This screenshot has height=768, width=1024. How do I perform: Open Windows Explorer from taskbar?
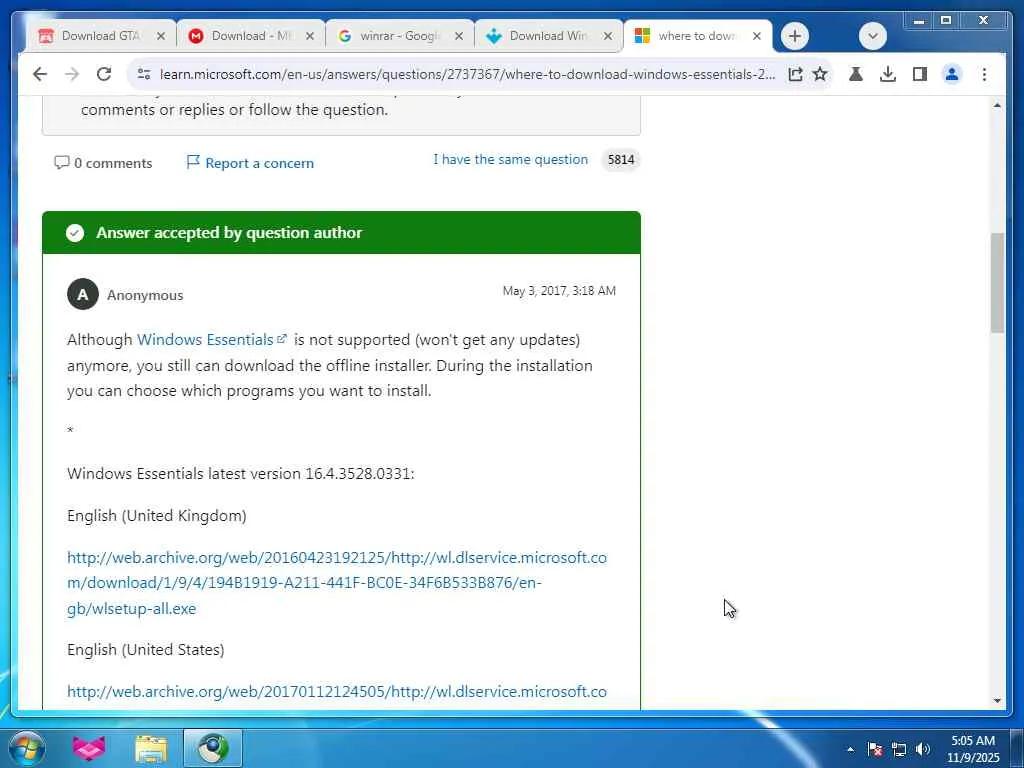tap(151, 748)
